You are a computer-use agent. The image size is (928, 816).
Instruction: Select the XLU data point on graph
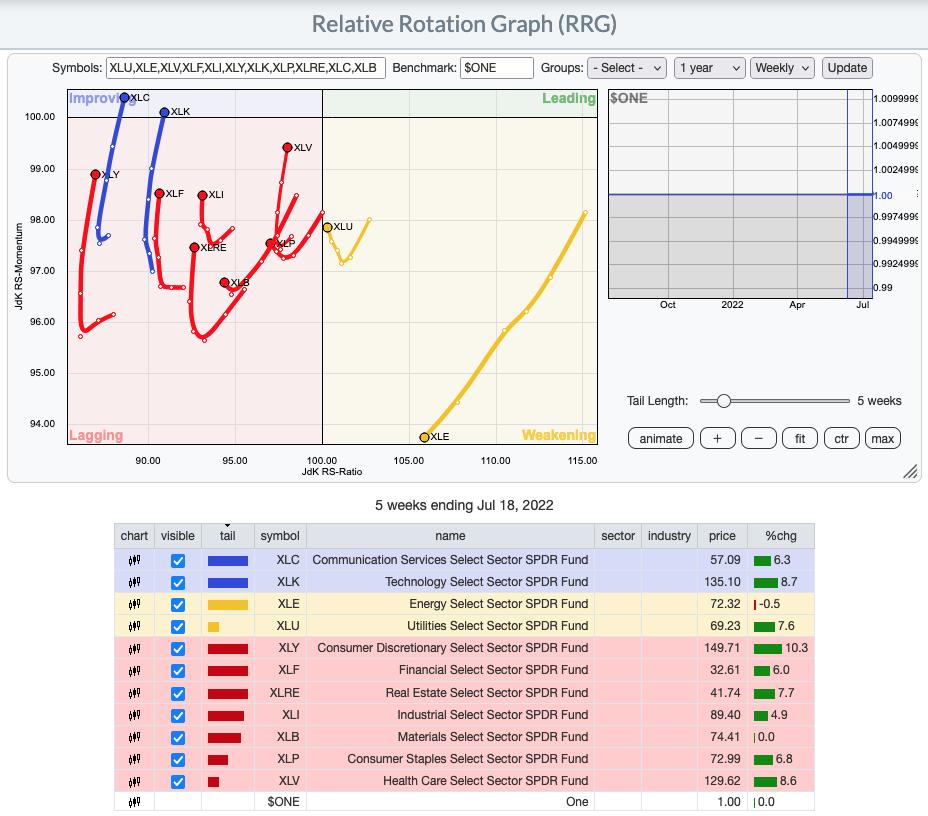pos(327,227)
